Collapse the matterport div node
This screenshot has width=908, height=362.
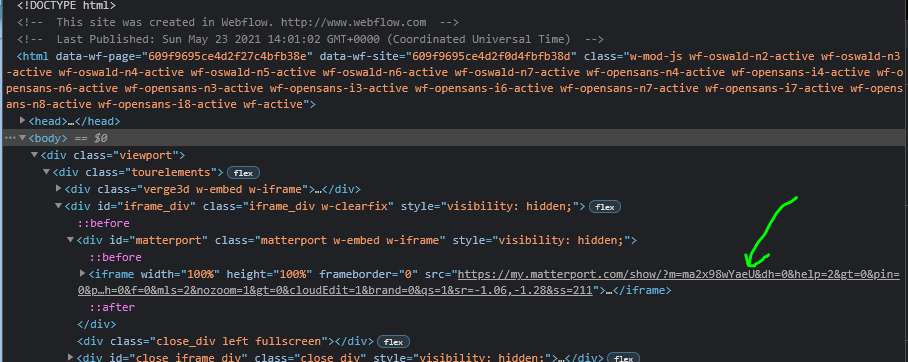(x=71, y=240)
